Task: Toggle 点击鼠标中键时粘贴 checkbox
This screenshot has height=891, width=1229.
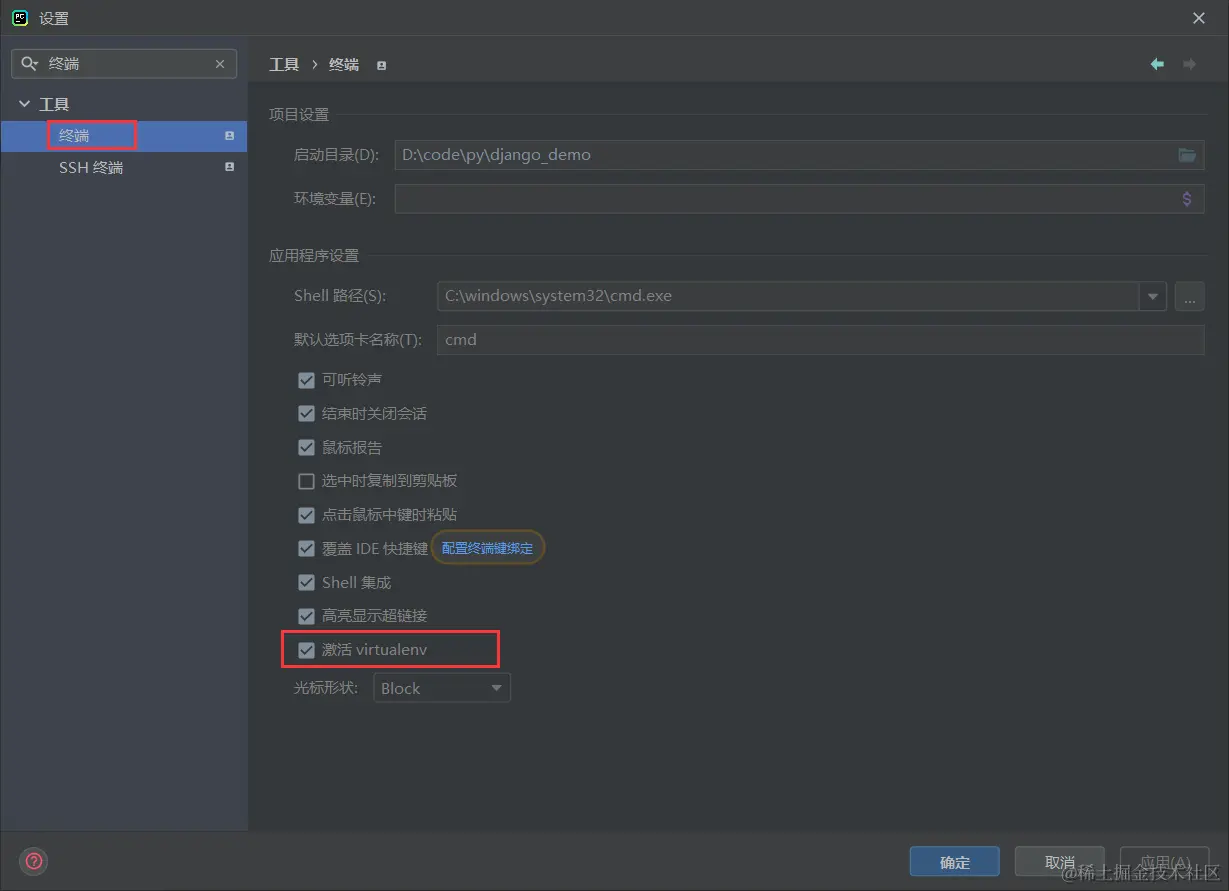Action: pos(306,515)
